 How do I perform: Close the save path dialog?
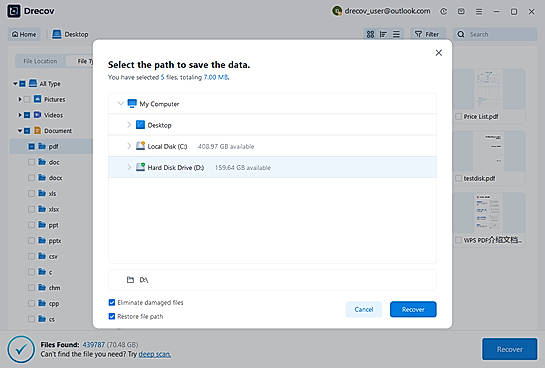click(439, 52)
